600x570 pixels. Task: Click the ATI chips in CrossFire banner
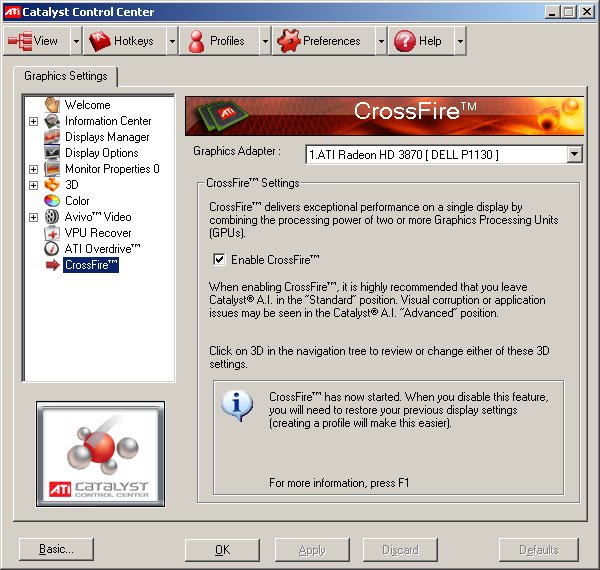[x=221, y=115]
